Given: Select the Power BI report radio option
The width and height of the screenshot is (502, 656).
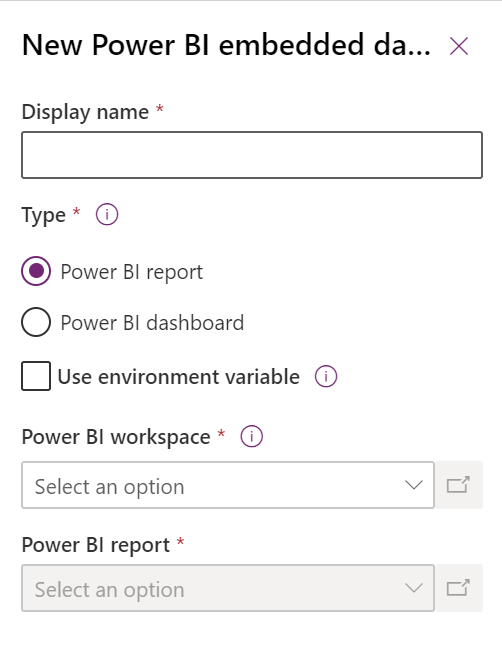Looking at the screenshot, I should [x=36, y=271].
